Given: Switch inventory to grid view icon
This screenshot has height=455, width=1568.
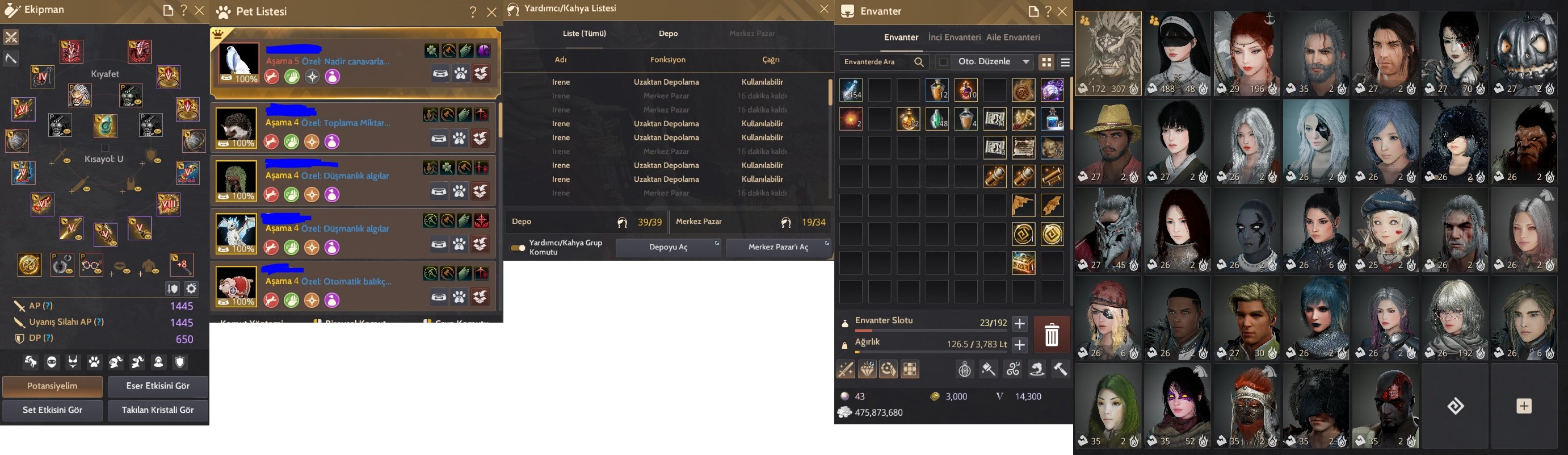Looking at the screenshot, I should 1046,62.
